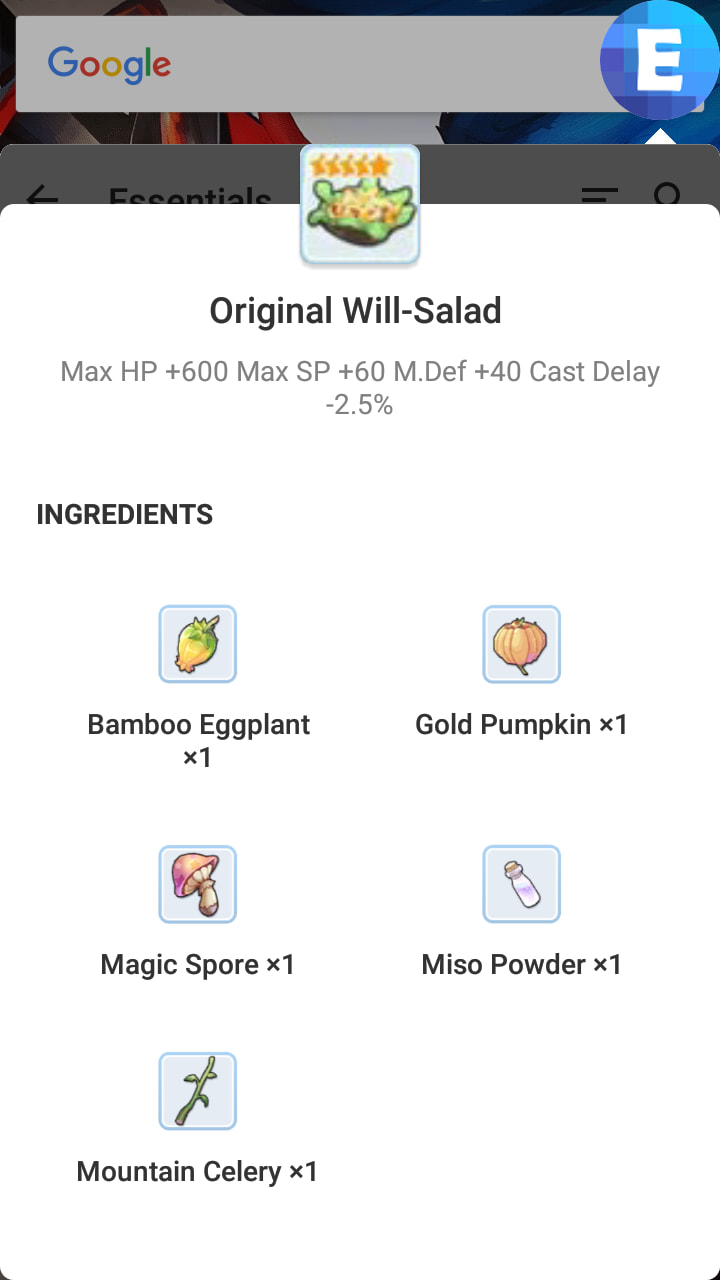Image resolution: width=720 pixels, height=1280 pixels.
Task: Tap the Bamboo Eggplant ingredient icon
Action: [198, 644]
